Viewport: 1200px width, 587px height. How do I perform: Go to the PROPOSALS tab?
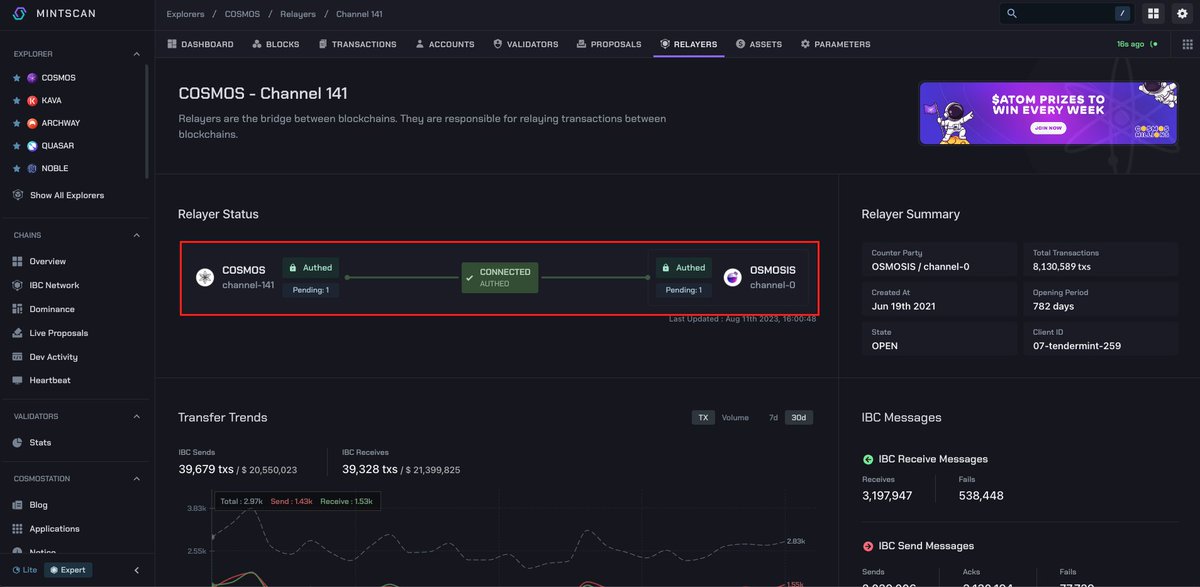tap(609, 44)
